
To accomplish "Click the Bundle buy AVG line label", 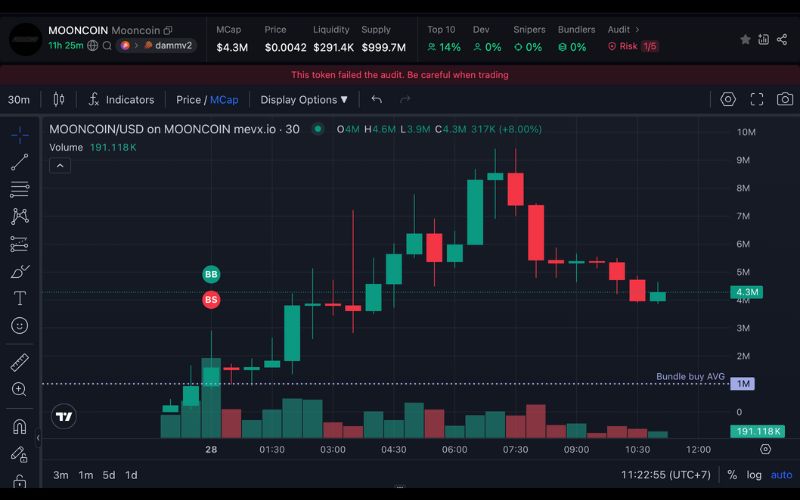I will [x=690, y=377].
